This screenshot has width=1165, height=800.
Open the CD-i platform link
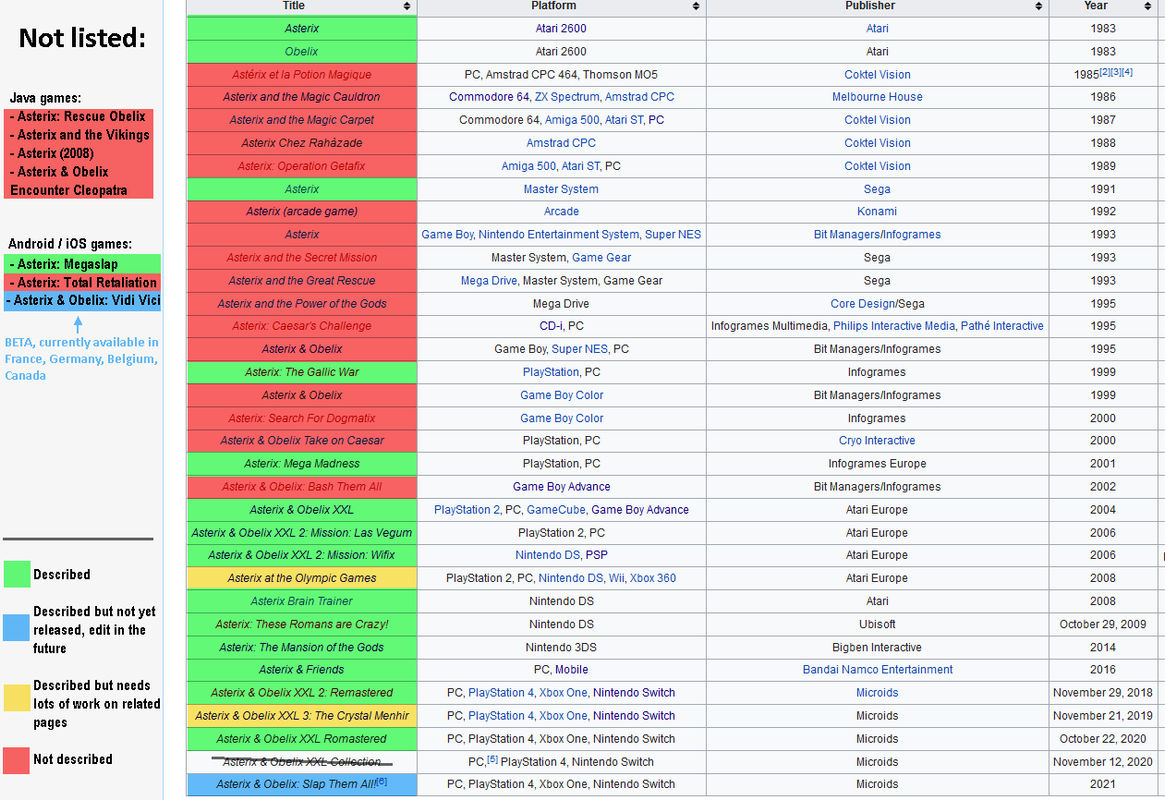click(551, 325)
